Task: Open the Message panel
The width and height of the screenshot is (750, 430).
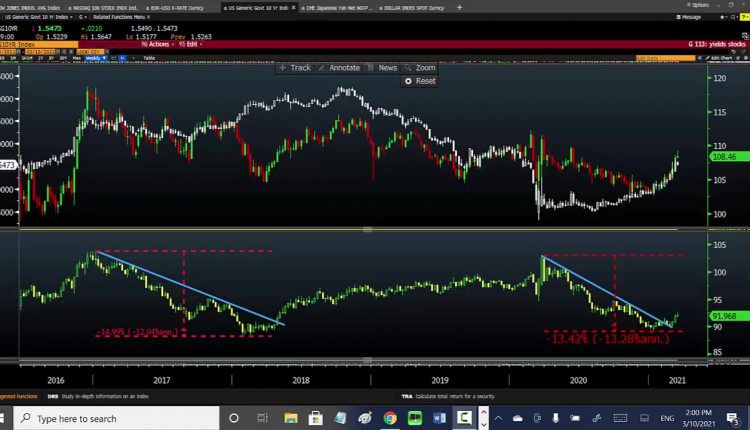Action: [x=688, y=17]
